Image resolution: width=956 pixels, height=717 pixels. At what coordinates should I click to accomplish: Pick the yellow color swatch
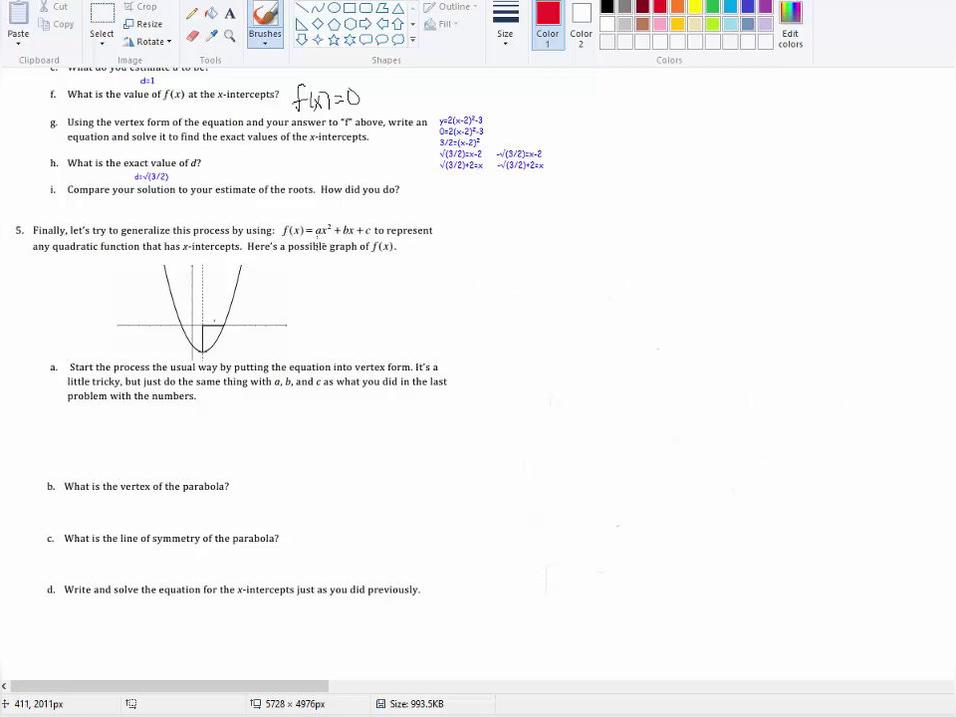pos(695,7)
